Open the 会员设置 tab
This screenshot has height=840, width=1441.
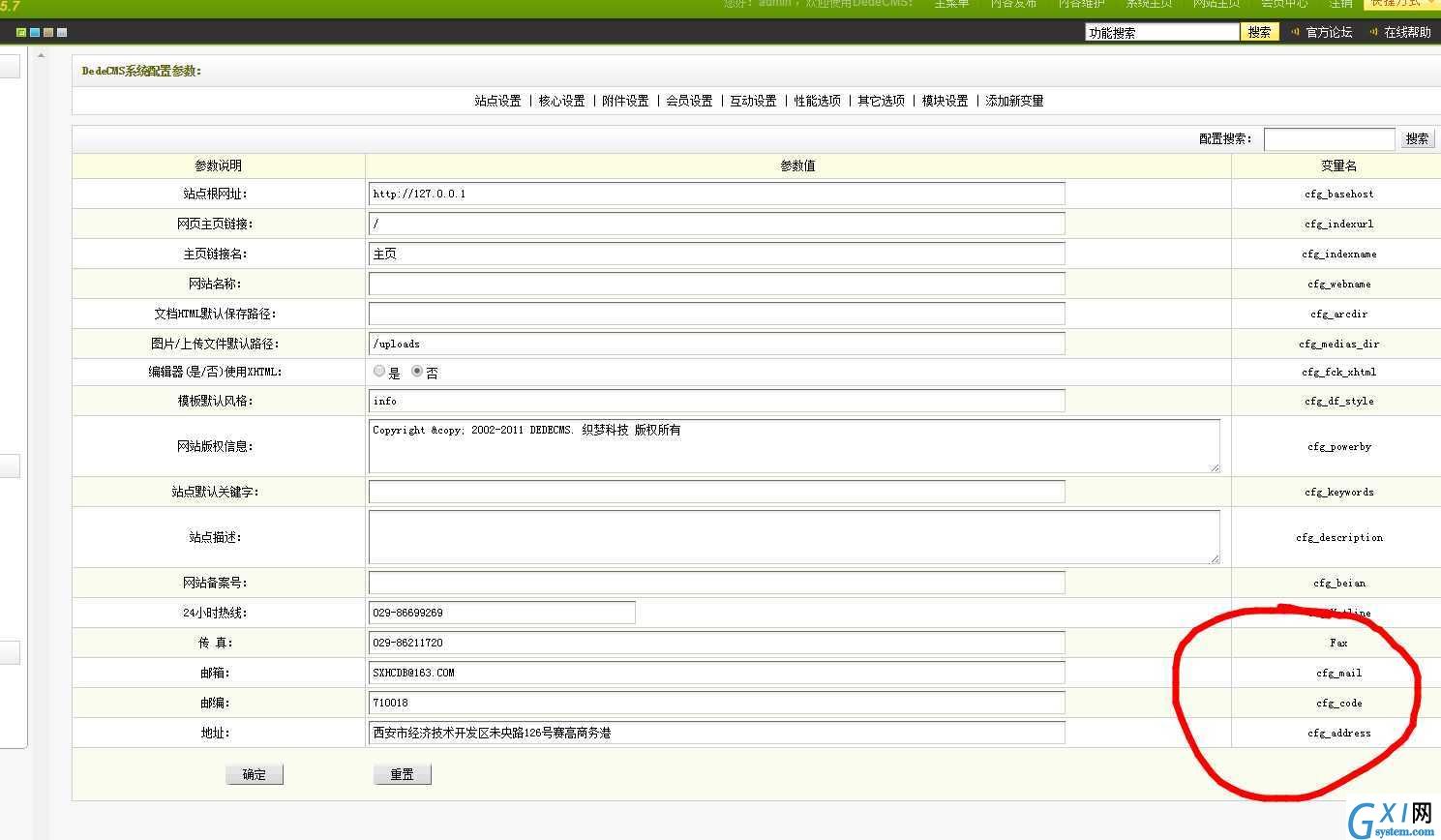click(x=689, y=101)
